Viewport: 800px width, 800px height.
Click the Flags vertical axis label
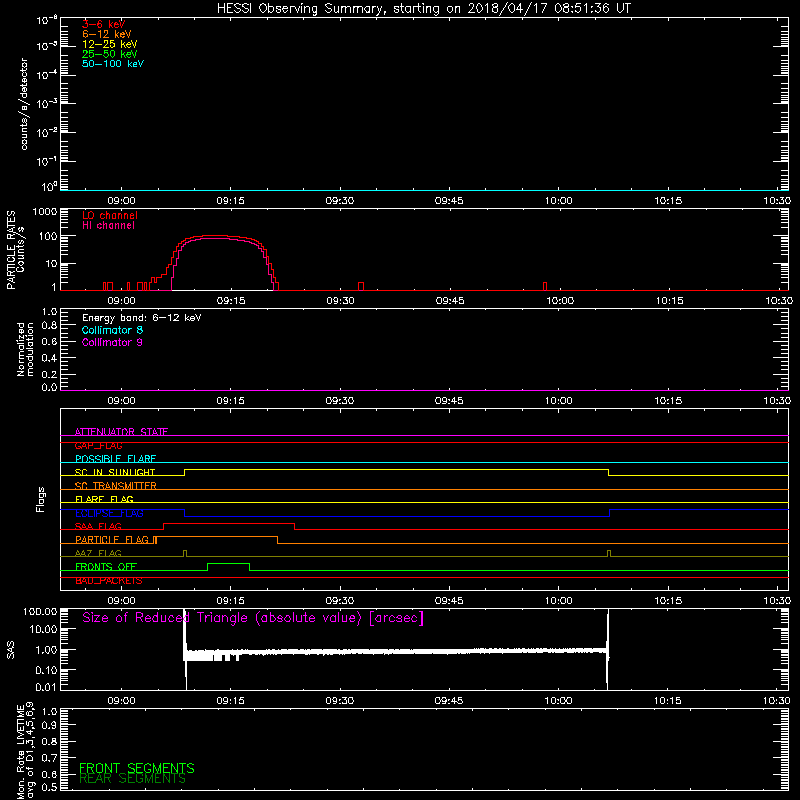[41, 499]
